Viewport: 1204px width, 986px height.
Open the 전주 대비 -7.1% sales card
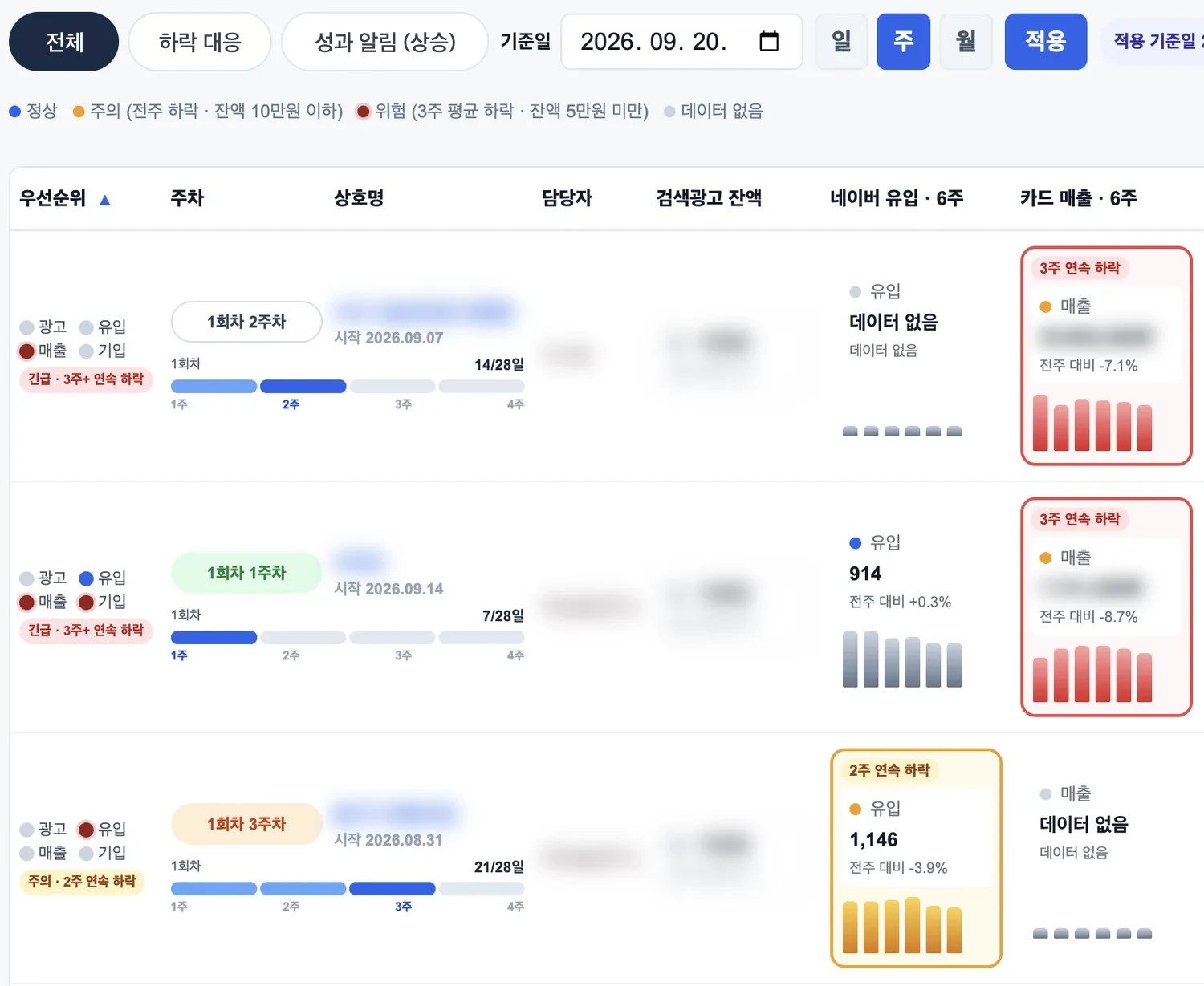click(1106, 356)
